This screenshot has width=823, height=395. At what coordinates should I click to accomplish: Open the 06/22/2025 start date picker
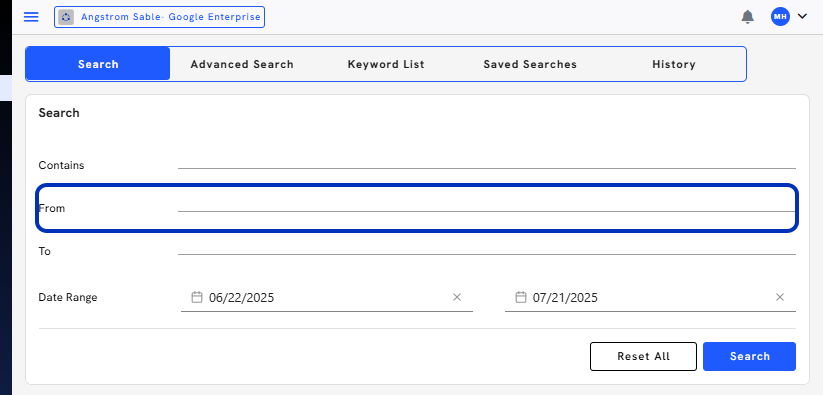pos(326,297)
